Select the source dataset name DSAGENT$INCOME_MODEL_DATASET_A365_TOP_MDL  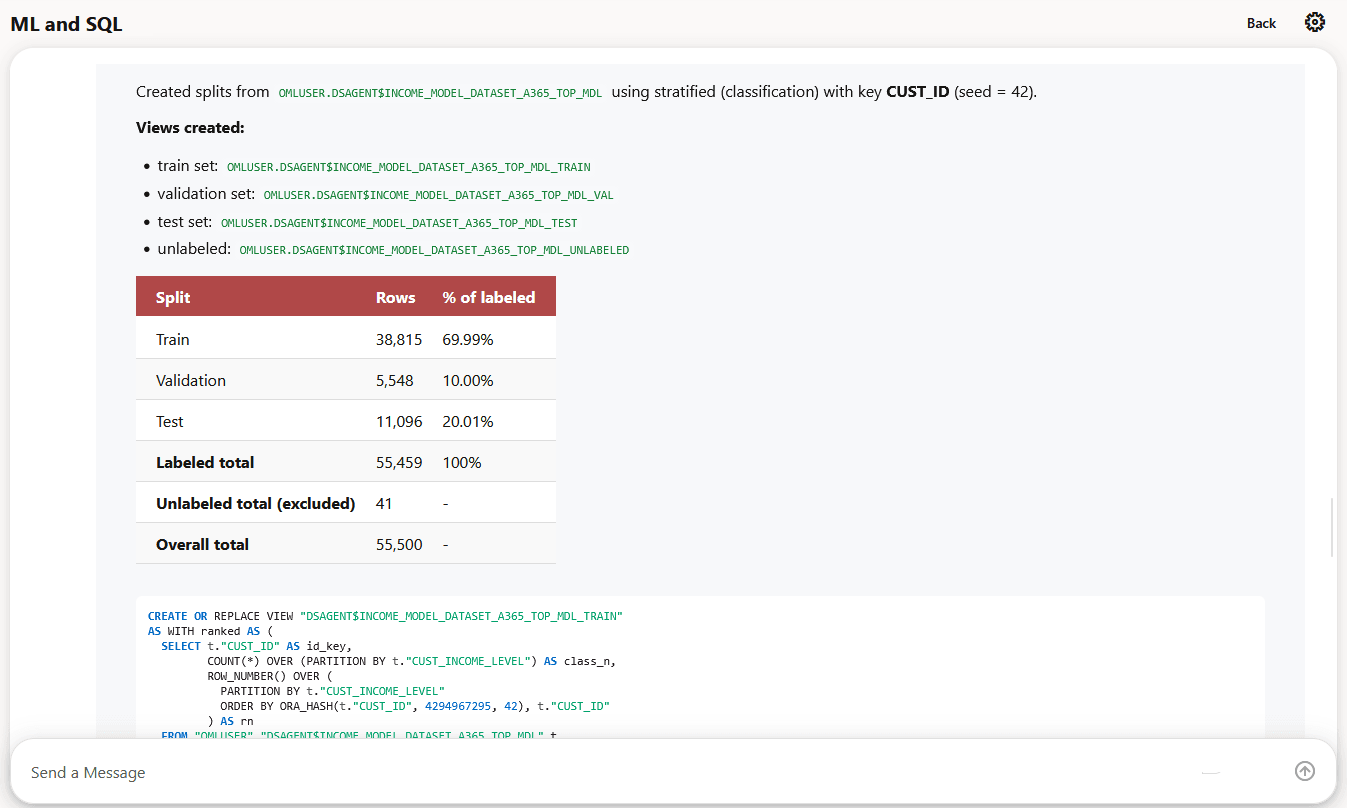[440, 93]
